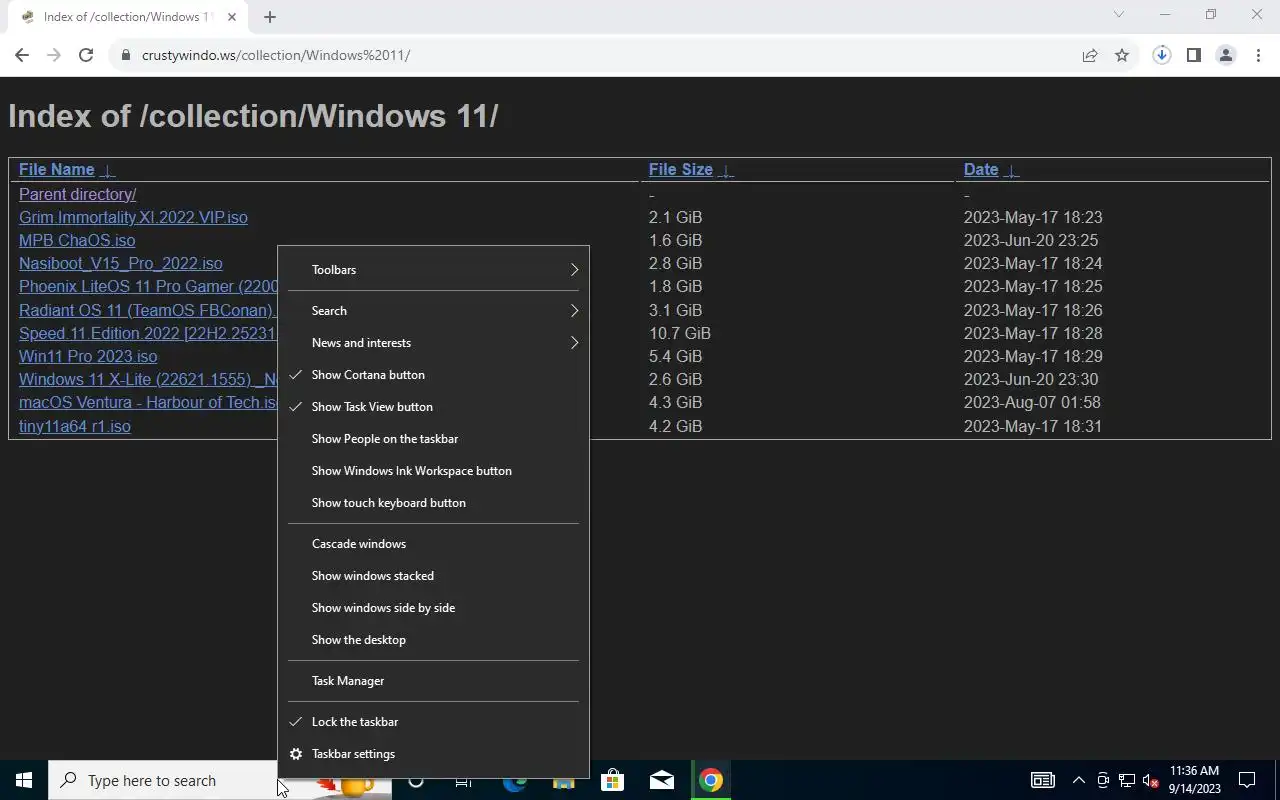Image resolution: width=1280 pixels, height=800 pixels.
Task: Expand the Toolbars submenu
Action: (x=433, y=270)
